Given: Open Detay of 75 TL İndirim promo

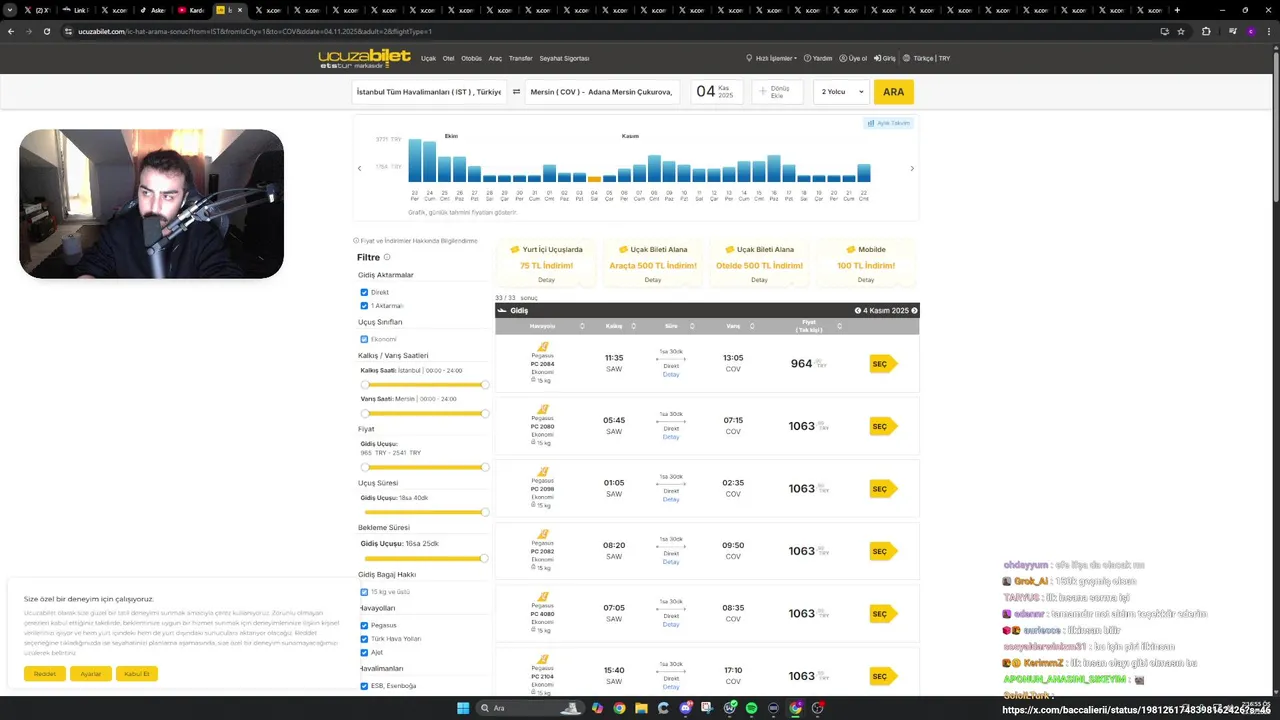Looking at the screenshot, I should [546, 280].
